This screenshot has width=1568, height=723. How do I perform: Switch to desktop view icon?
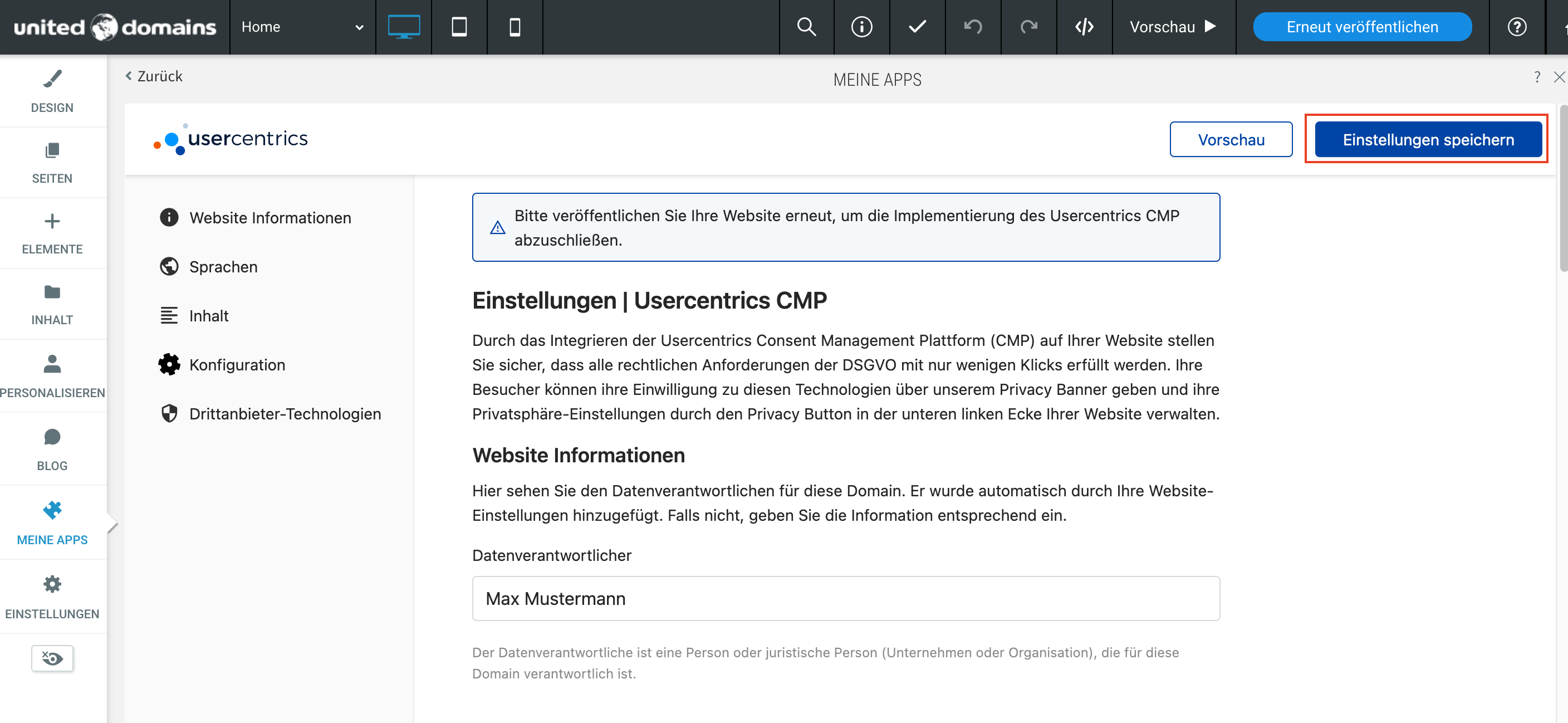tap(404, 27)
